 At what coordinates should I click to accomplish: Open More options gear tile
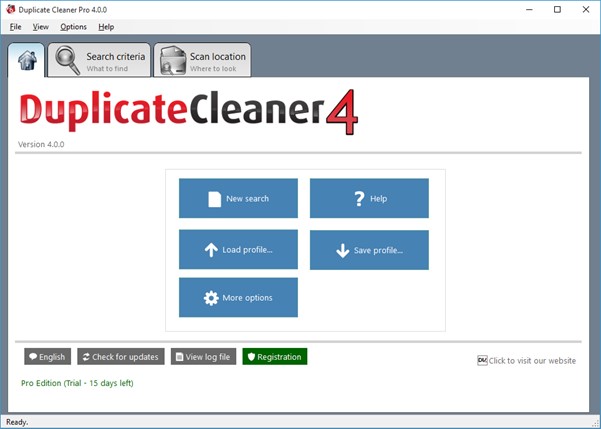point(238,298)
